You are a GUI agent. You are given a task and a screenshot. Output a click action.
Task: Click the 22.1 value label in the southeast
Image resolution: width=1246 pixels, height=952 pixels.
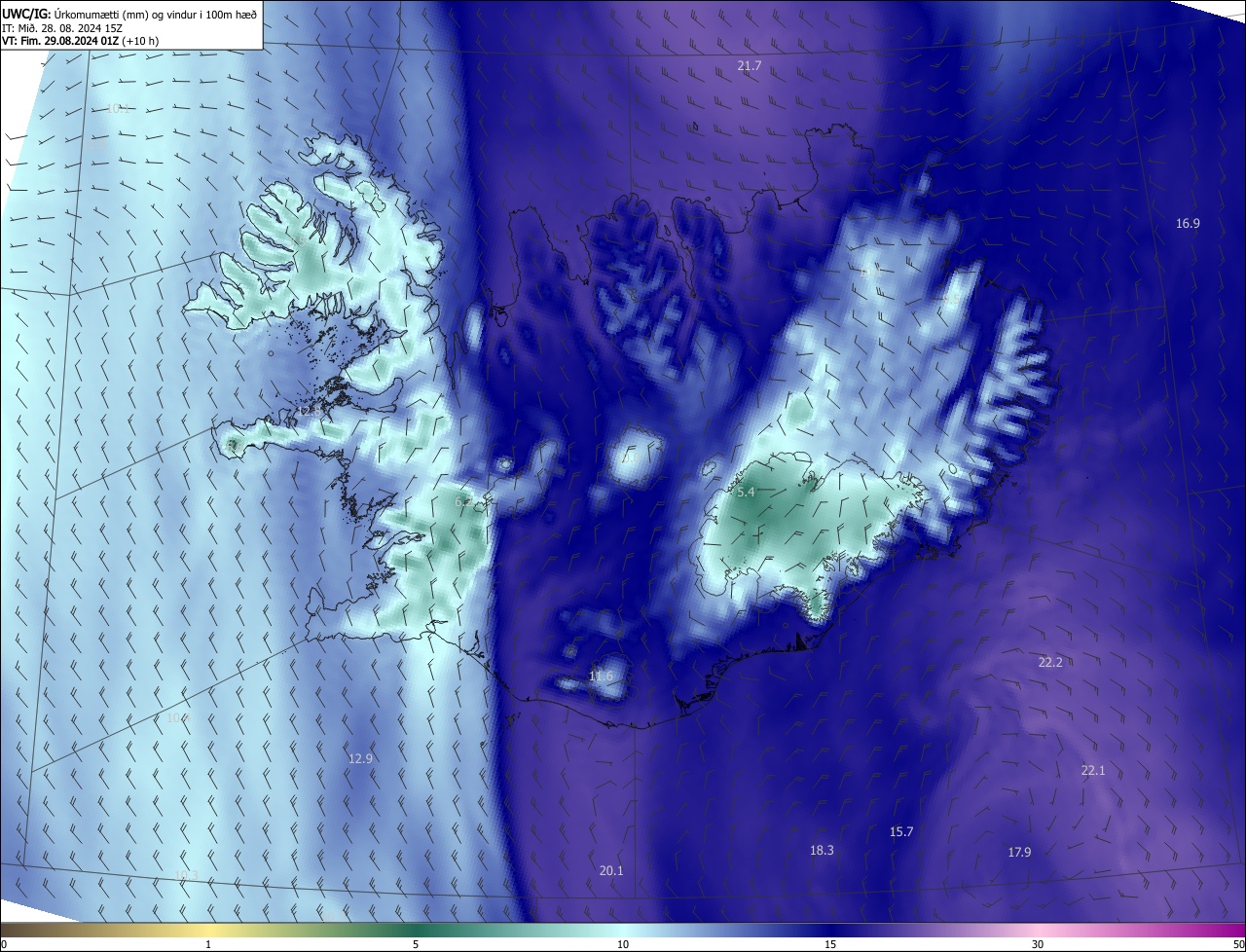pos(1093,770)
